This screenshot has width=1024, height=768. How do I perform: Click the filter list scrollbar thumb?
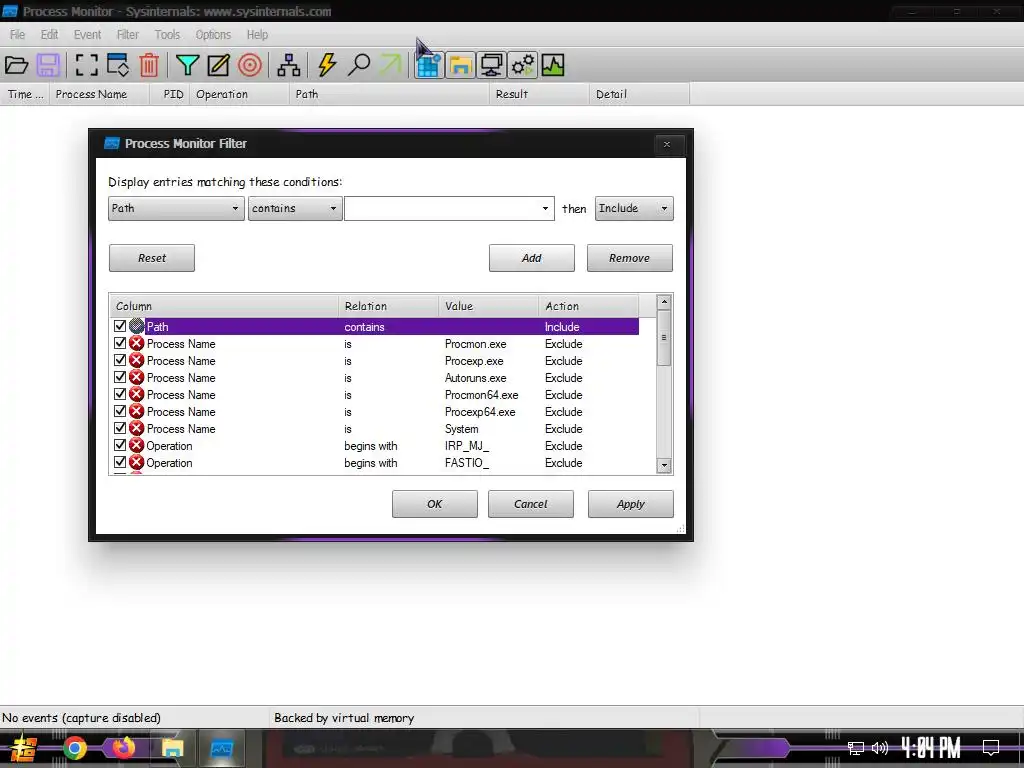coord(664,338)
